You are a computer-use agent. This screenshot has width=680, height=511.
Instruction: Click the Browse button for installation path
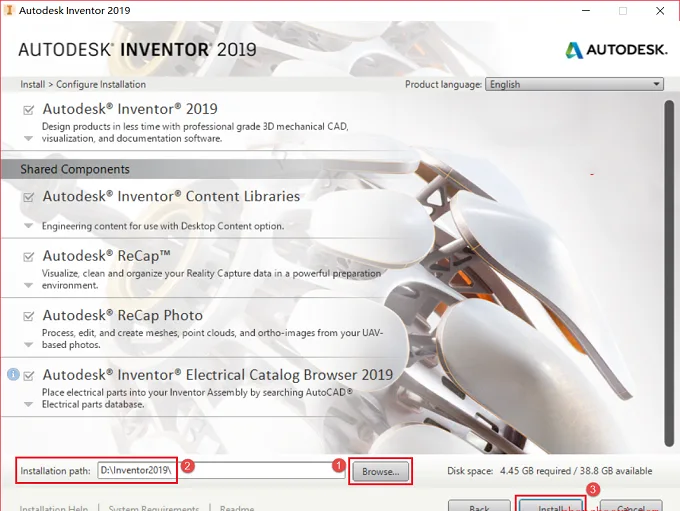tap(380, 472)
